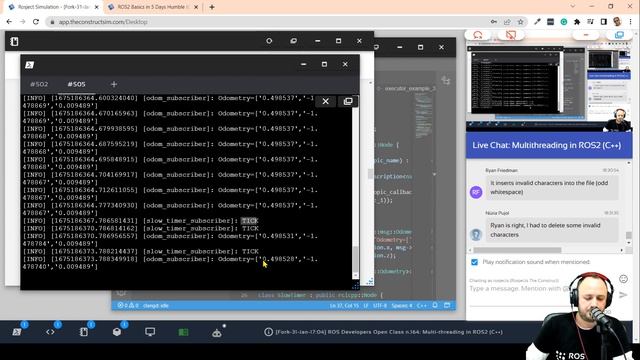
Task: Click Nuria Pujol's chat message
Action: pyautogui.click(x=552, y=230)
